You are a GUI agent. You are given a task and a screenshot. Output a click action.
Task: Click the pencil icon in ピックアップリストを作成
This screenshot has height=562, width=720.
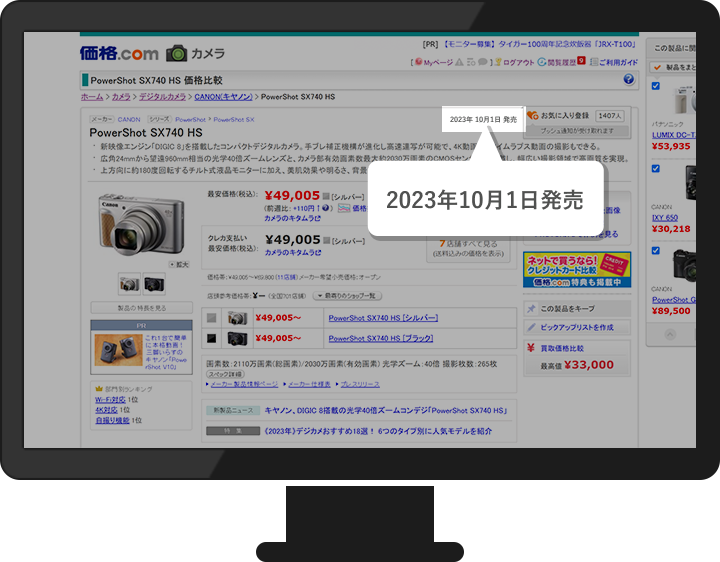click(531, 327)
